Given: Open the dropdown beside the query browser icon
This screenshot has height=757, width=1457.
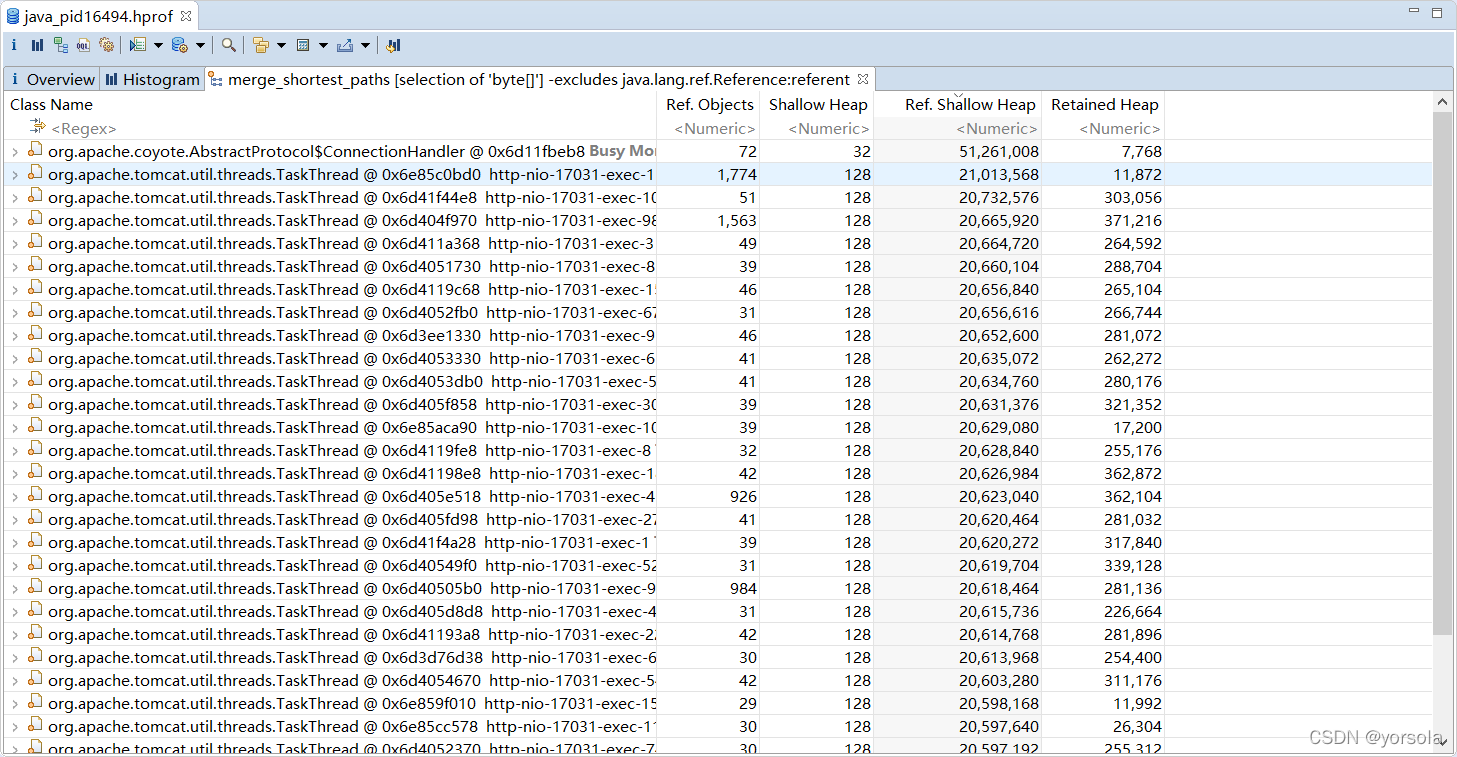Looking at the screenshot, I should coord(157,45).
